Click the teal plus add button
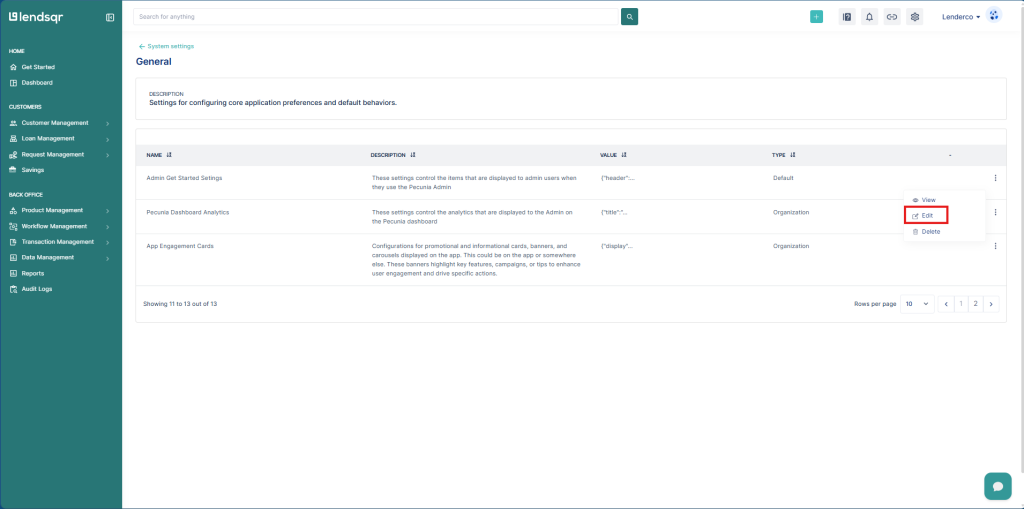 coord(816,17)
